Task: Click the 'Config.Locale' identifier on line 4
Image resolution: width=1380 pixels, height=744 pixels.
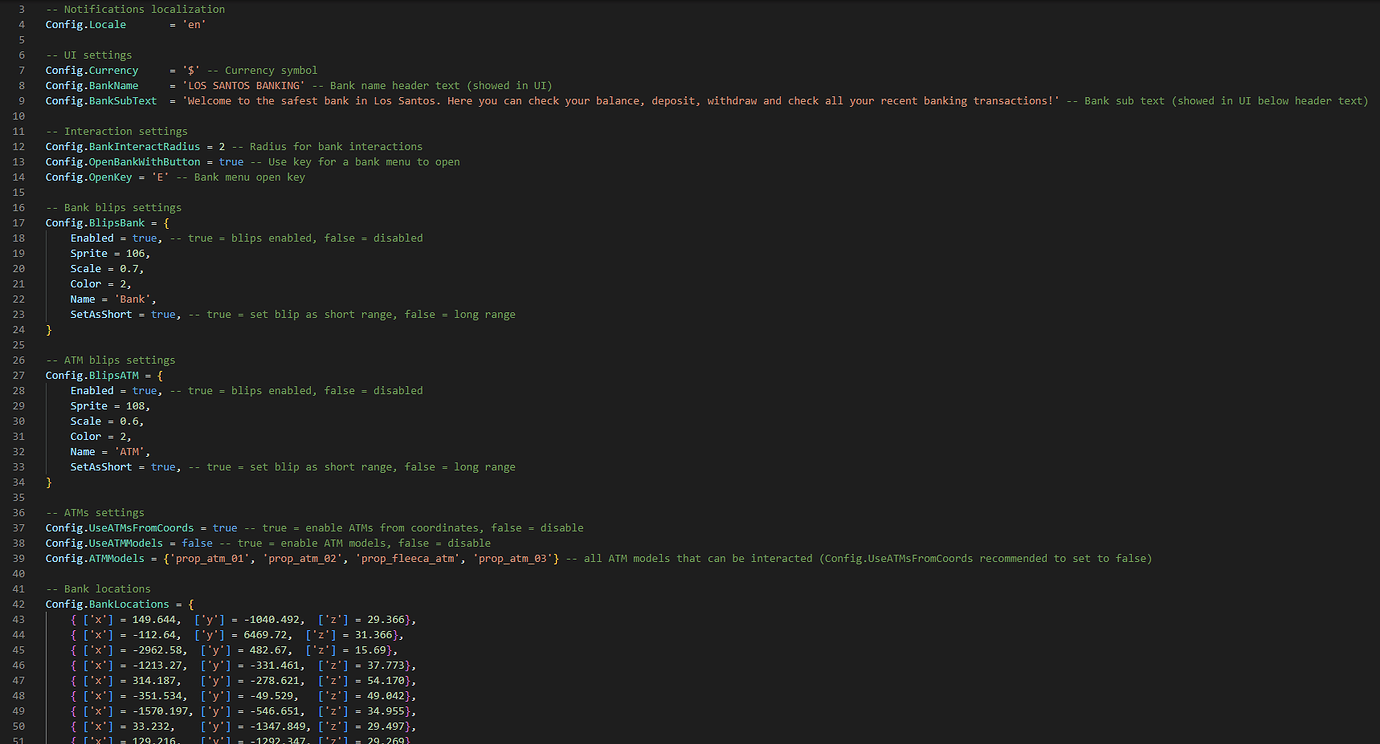Action: click(x=86, y=24)
